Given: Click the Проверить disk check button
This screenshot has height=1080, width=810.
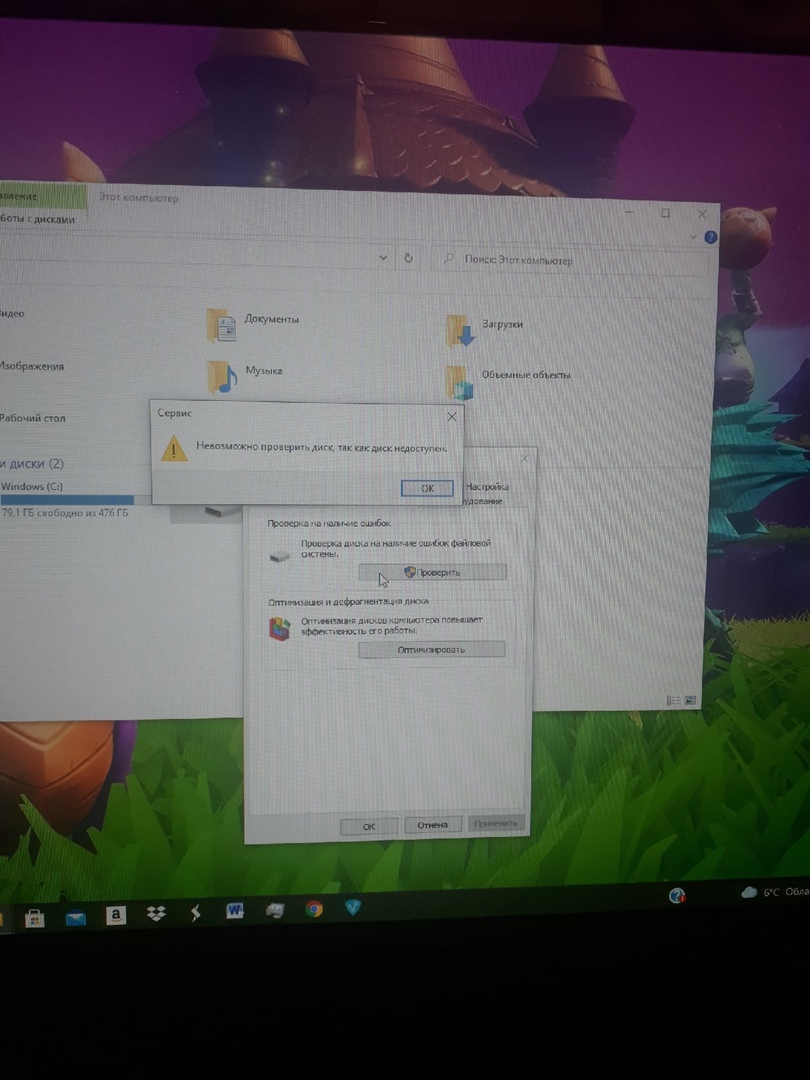Looking at the screenshot, I should point(432,572).
